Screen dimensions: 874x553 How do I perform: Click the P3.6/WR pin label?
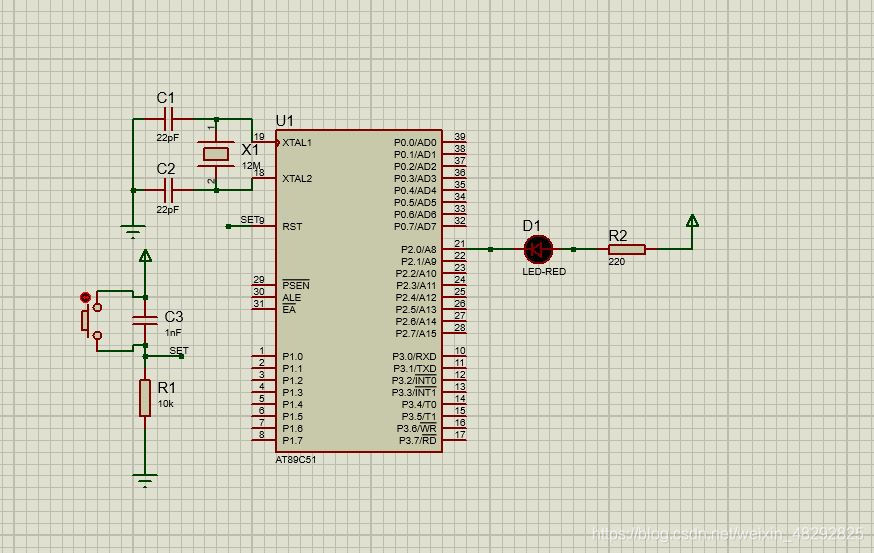pos(416,429)
